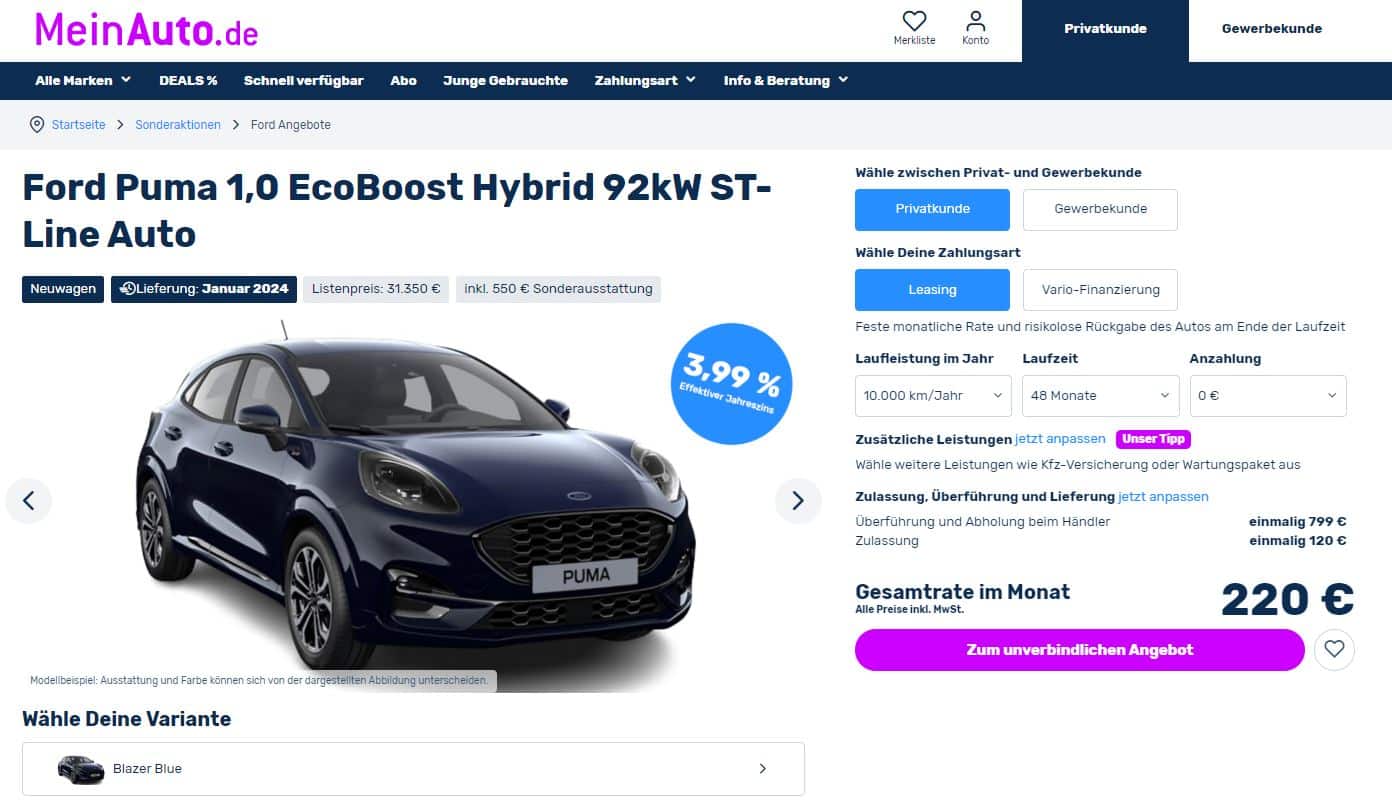Click the Listenpreis: 31.350 € tag

click(376, 289)
